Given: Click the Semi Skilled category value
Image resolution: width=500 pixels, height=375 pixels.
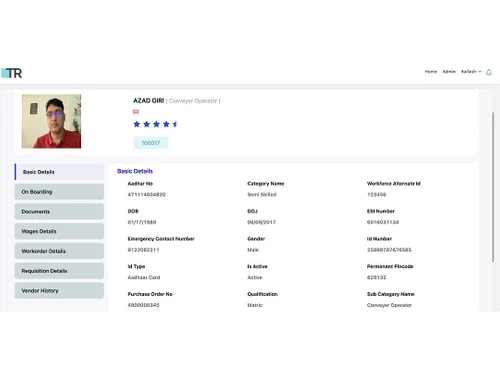Looking at the screenshot, I should (x=262, y=195).
